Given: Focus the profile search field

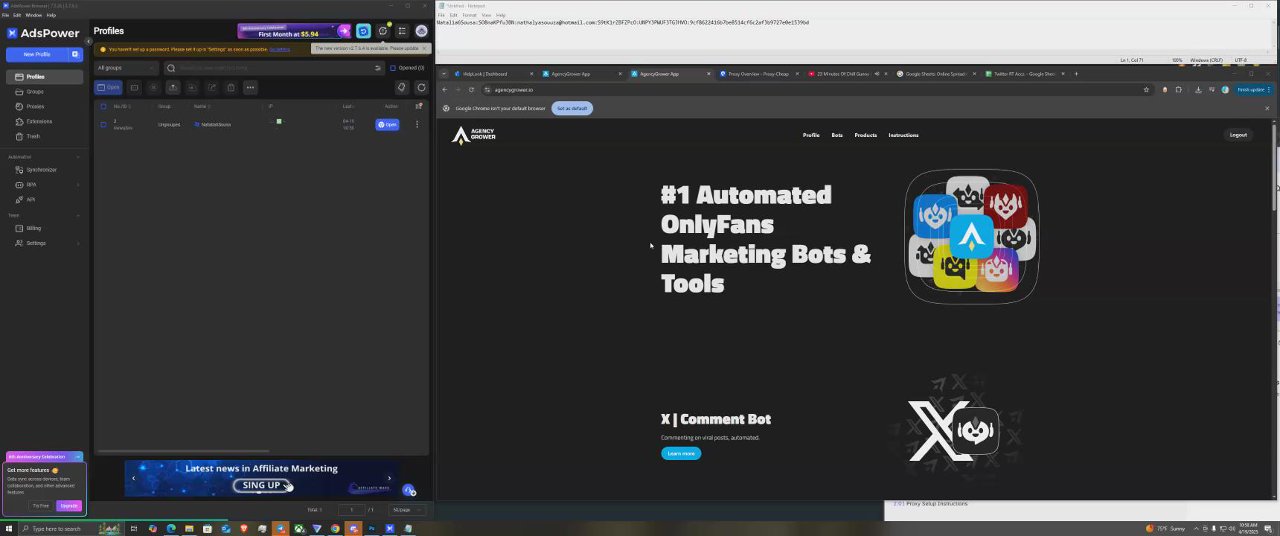Looking at the screenshot, I should pos(270,68).
